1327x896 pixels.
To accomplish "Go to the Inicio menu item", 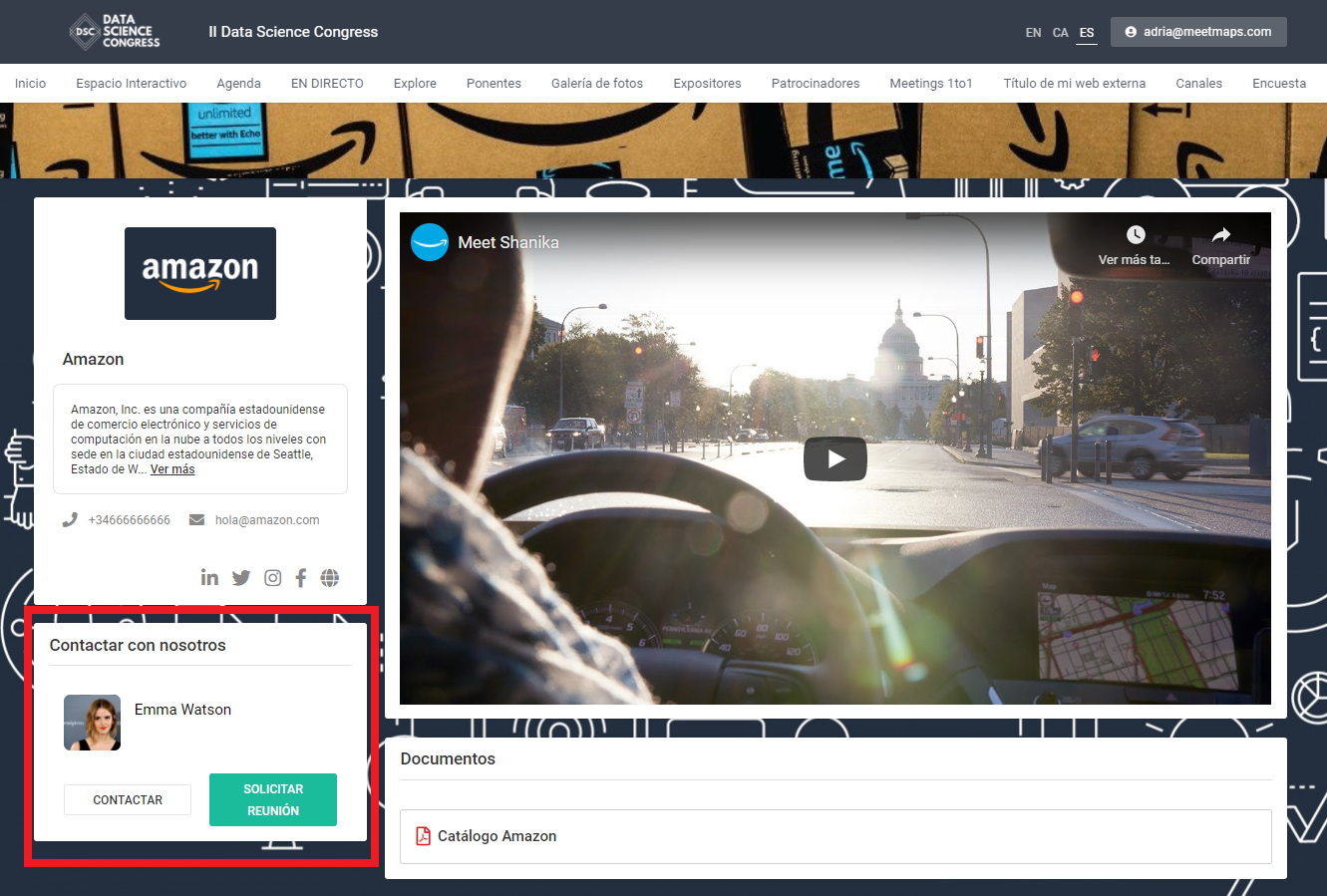I will click(x=30, y=83).
